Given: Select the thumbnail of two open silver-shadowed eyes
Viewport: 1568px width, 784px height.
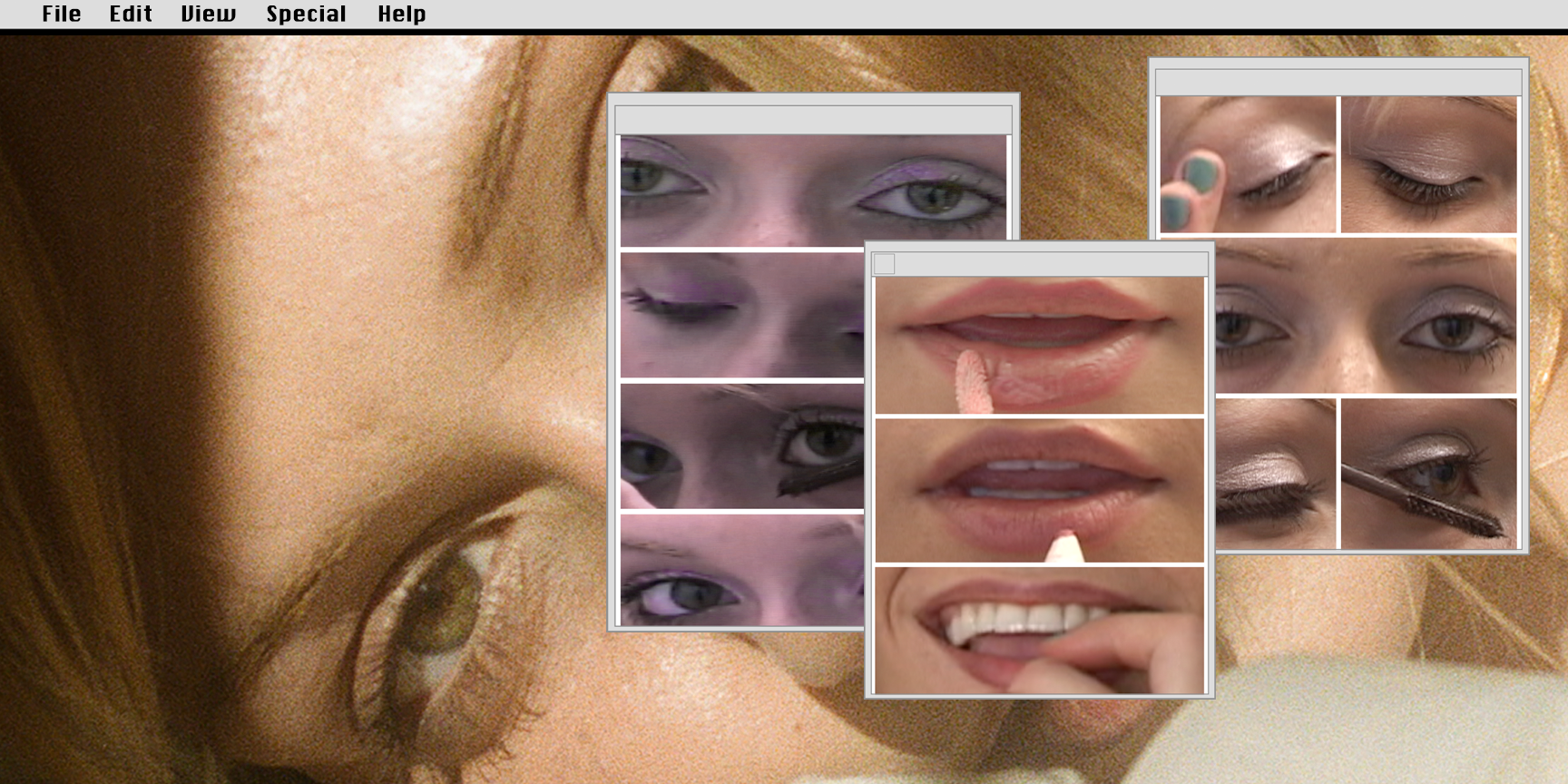Looking at the screenshot, I should pos(1366,315).
